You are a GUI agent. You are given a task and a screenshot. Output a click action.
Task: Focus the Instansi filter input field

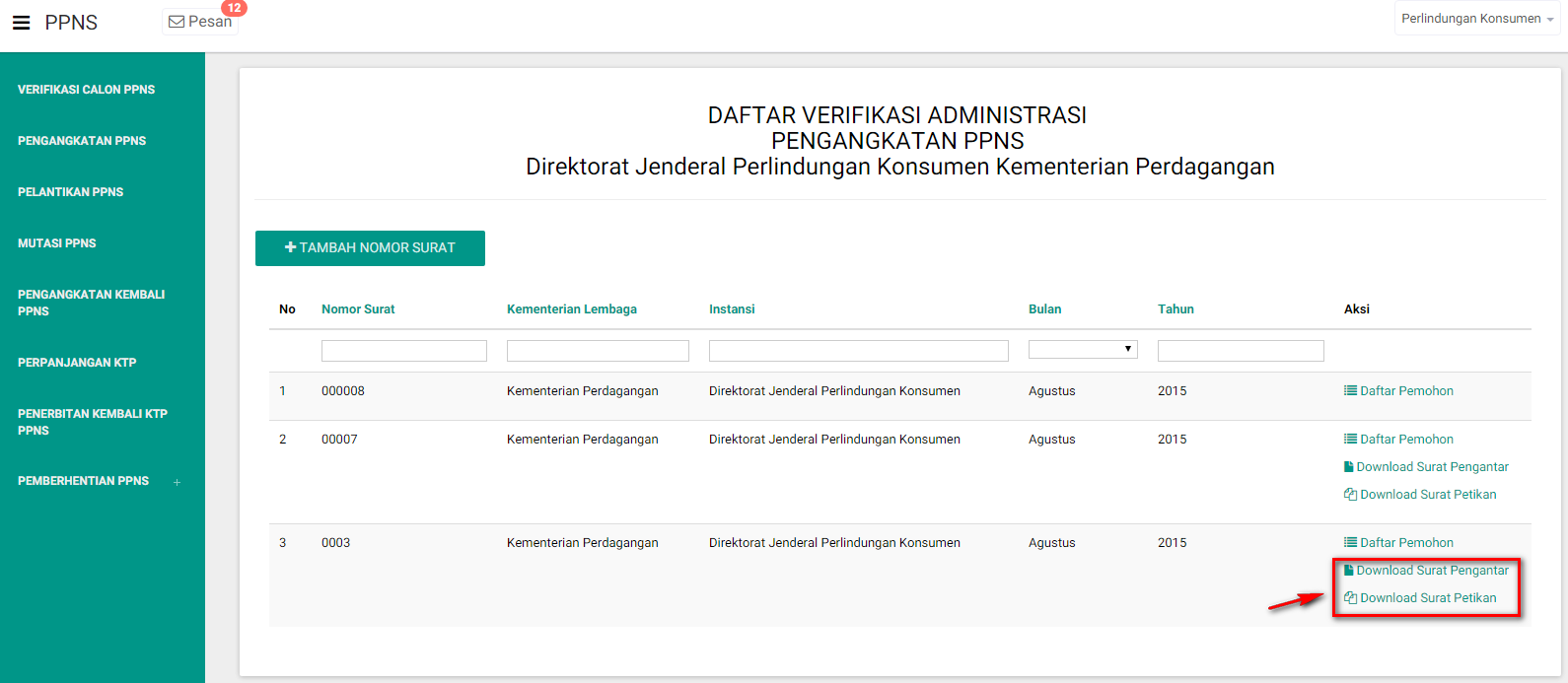(858, 351)
